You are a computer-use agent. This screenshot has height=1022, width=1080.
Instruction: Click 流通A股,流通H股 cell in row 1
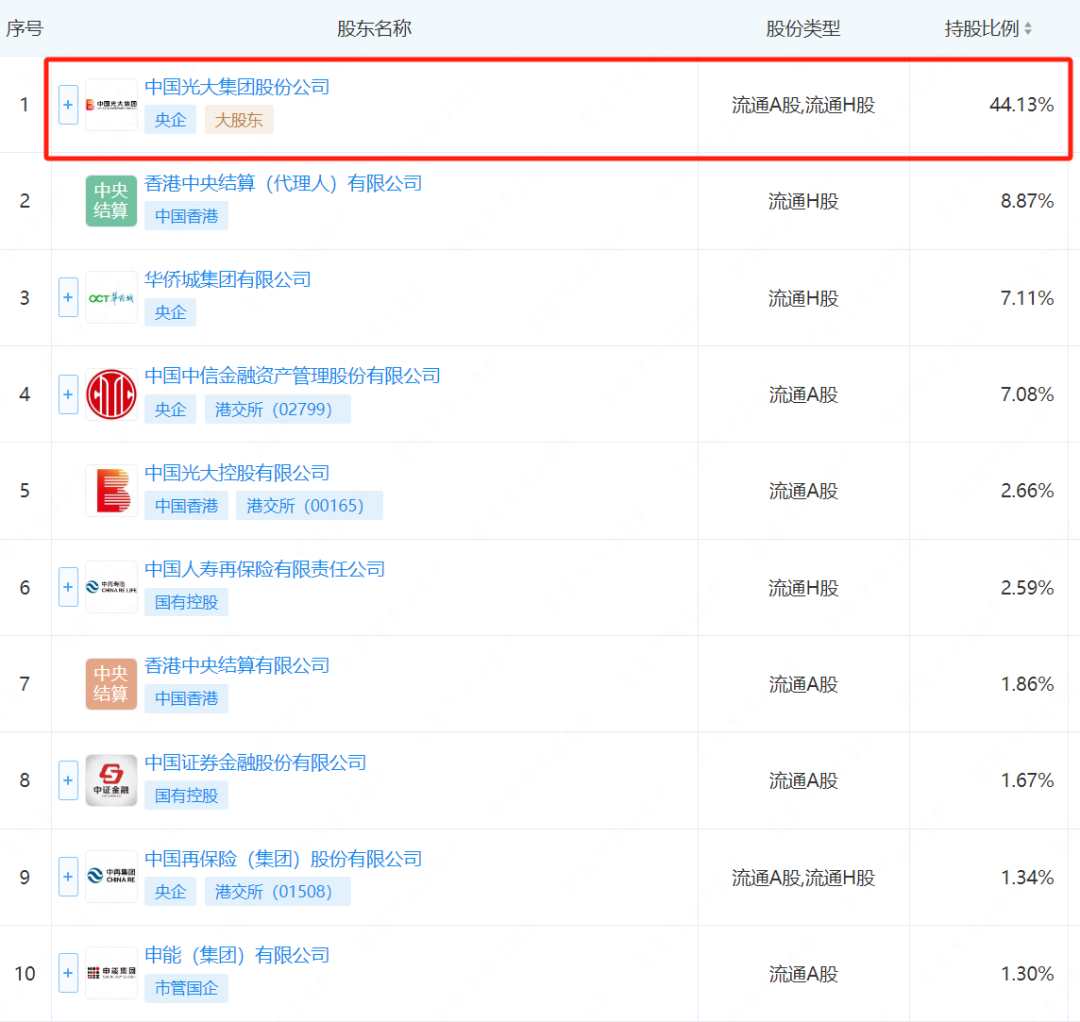pos(803,105)
